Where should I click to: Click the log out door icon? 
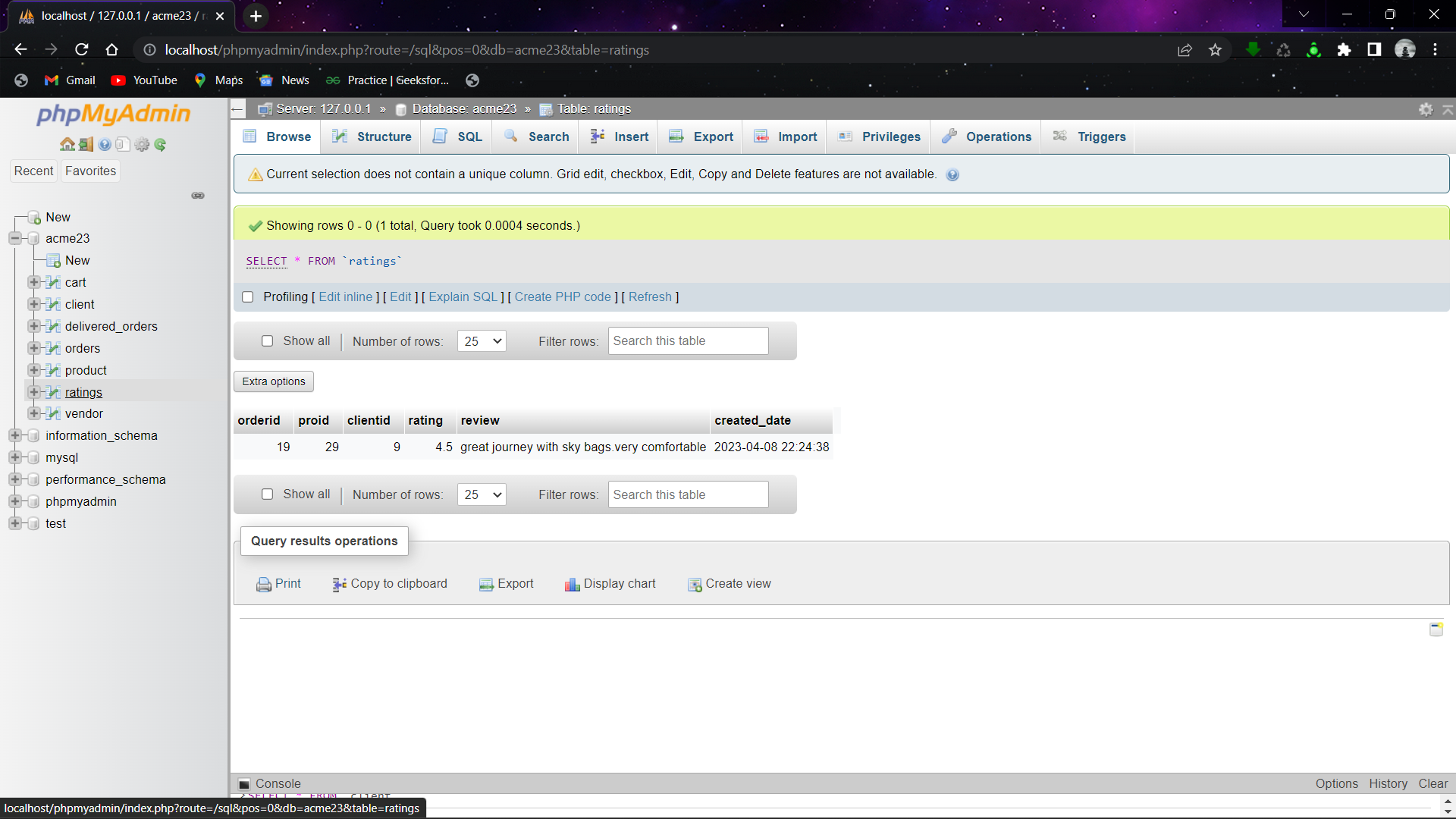pyautogui.click(x=86, y=145)
